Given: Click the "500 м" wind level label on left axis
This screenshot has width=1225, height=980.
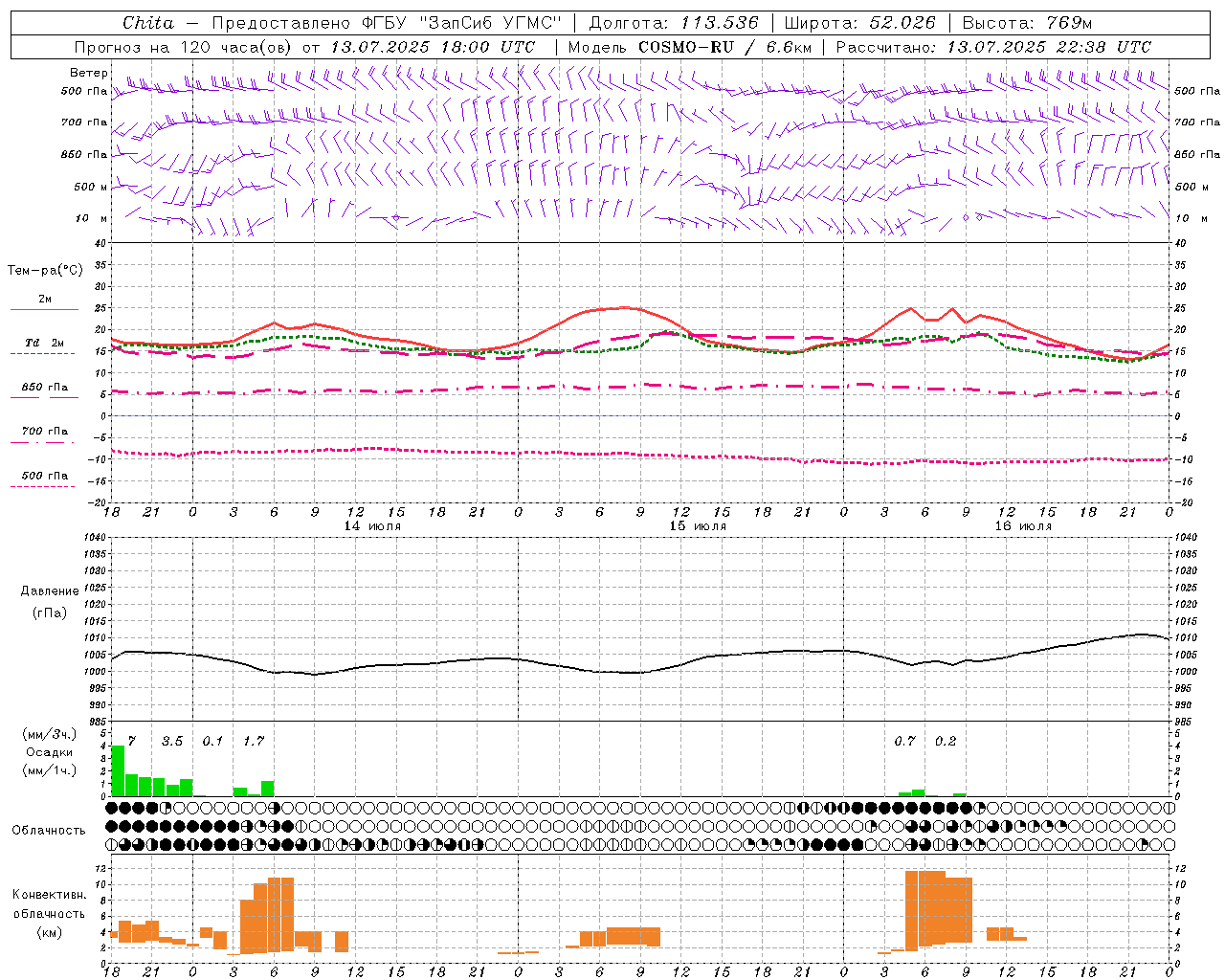Looking at the screenshot, I should tap(91, 187).
